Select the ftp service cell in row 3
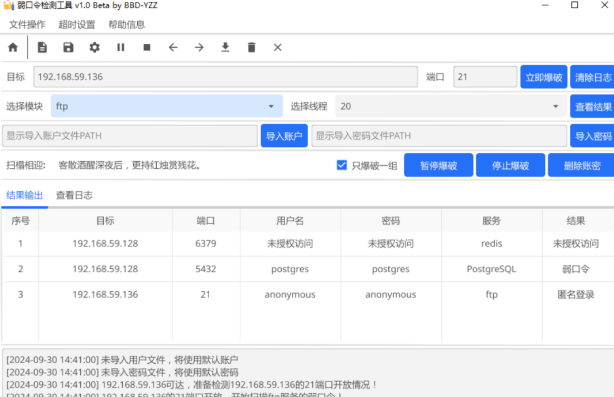 tap(491, 294)
